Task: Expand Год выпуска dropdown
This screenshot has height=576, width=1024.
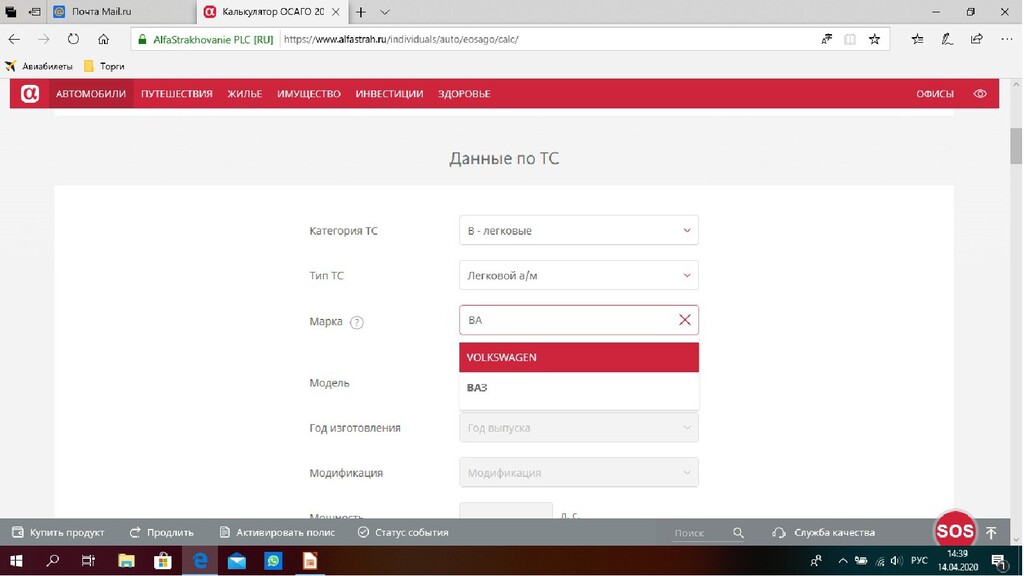Action: tap(579, 427)
